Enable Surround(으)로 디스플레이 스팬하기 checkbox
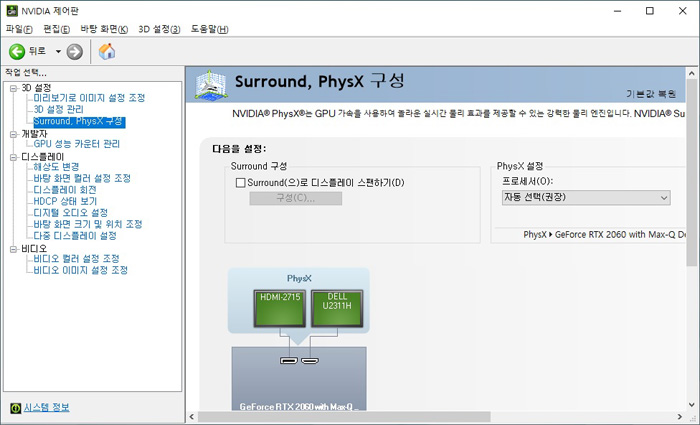 (241, 183)
